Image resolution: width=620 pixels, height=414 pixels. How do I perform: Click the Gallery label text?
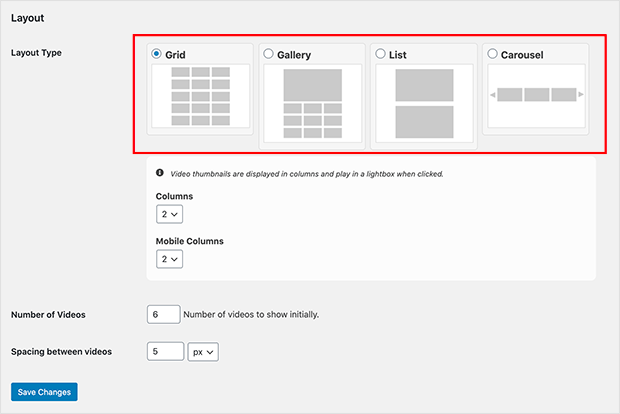294,55
